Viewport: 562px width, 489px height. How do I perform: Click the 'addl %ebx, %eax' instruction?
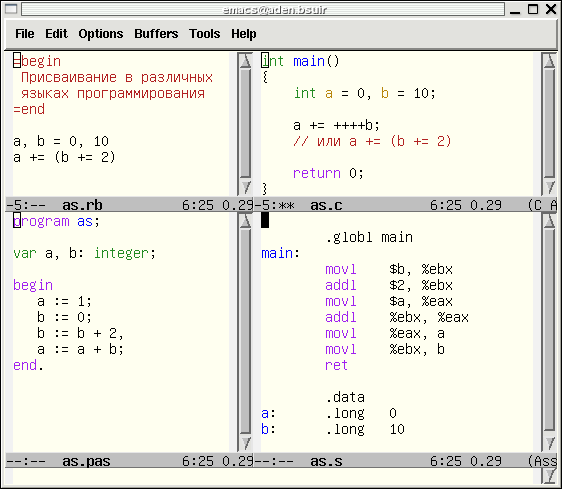[x=397, y=317]
